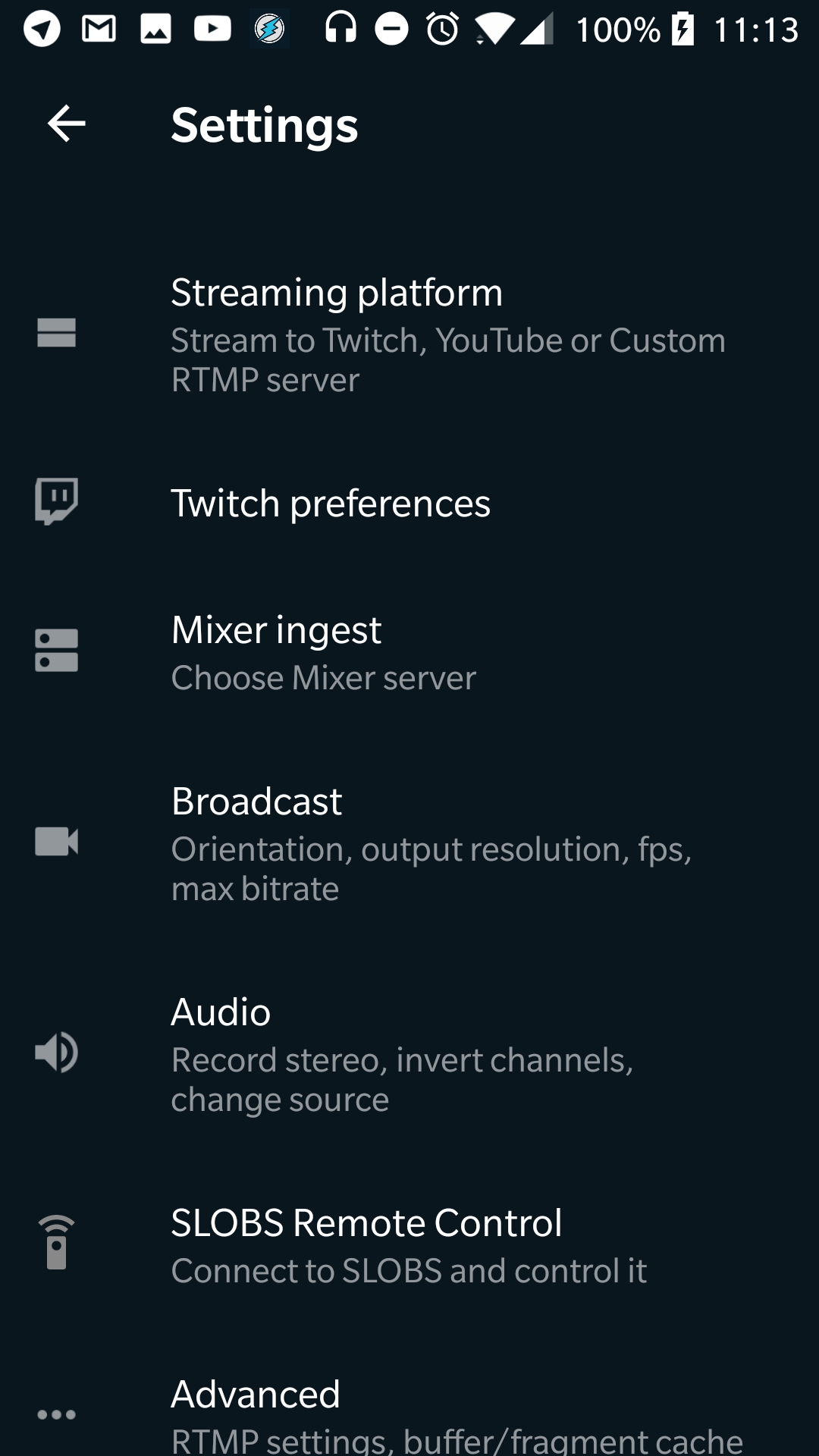Tap the Audio speaker icon

pyautogui.click(x=57, y=1053)
